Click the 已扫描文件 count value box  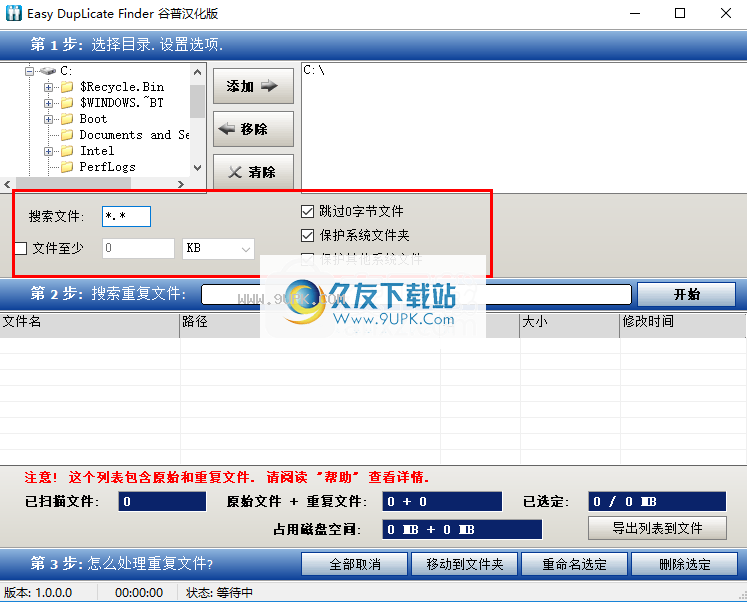click(x=162, y=501)
